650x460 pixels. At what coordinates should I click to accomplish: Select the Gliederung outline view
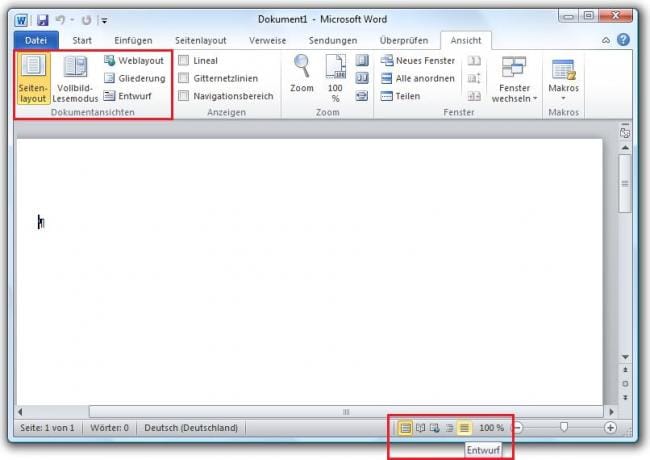point(135,78)
